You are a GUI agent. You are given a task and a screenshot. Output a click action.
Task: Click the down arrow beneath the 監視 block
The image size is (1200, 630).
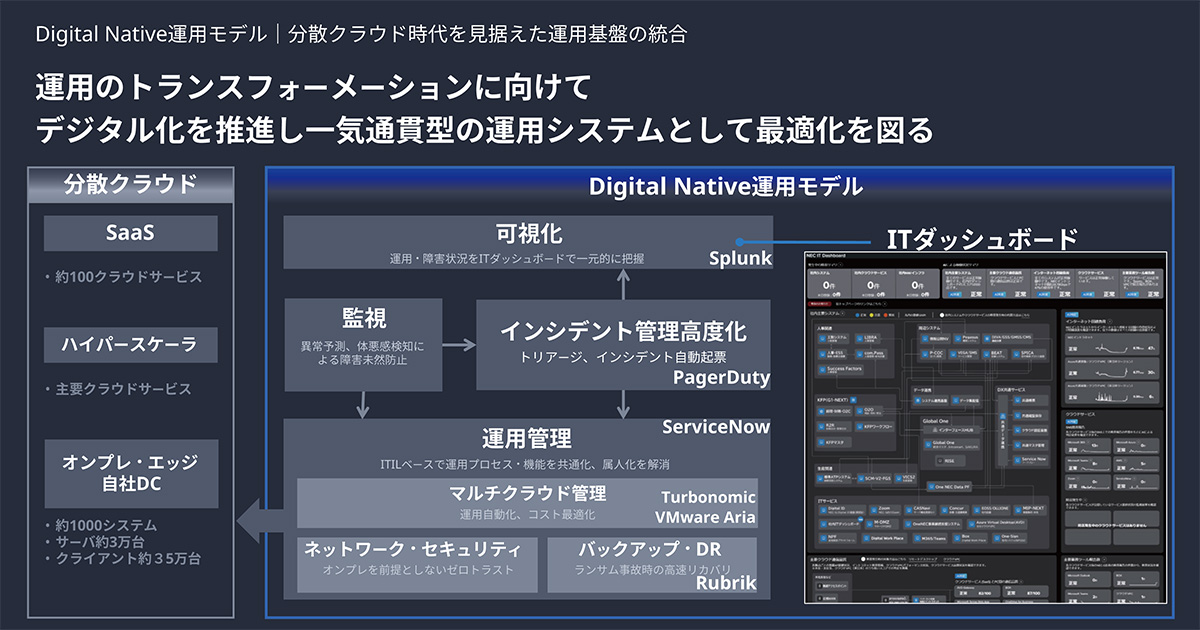364,404
